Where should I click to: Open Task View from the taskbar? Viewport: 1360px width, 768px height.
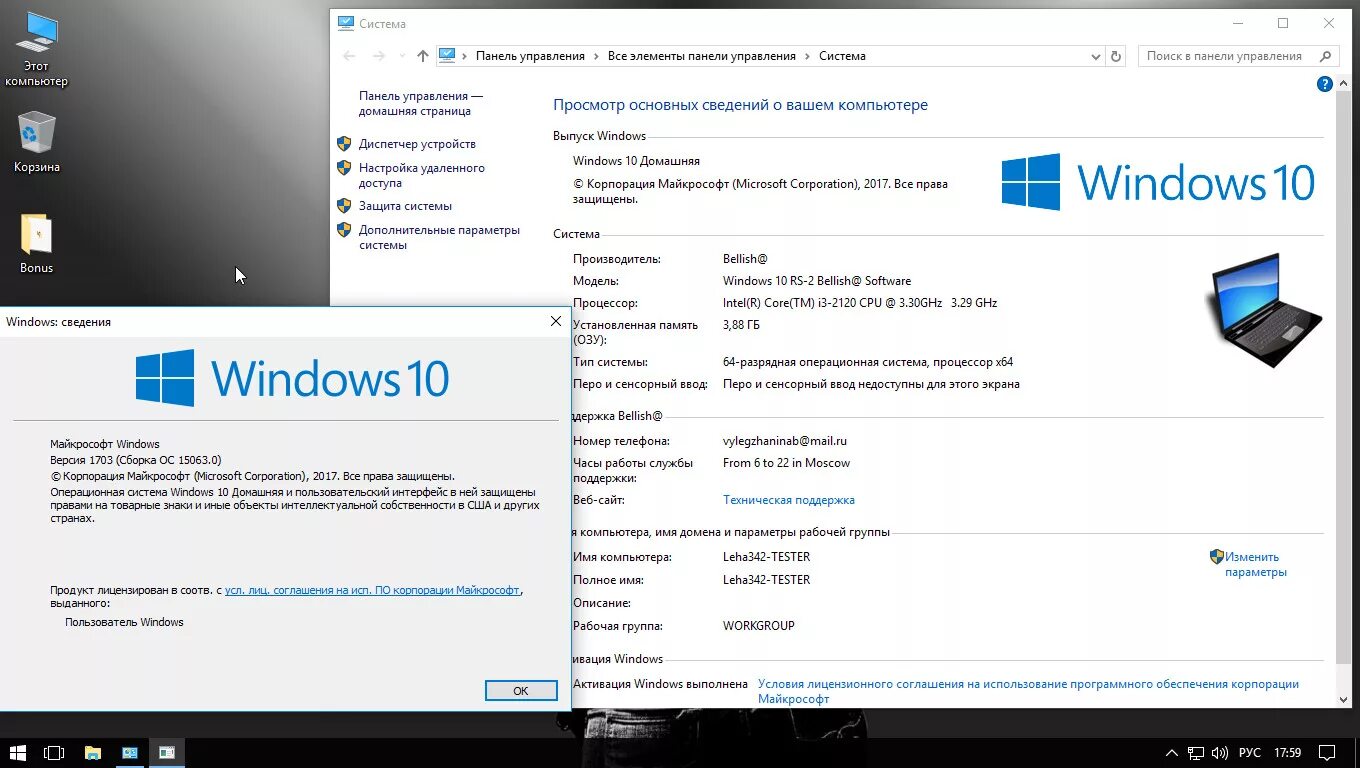pyautogui.click(x=54, y=752)
